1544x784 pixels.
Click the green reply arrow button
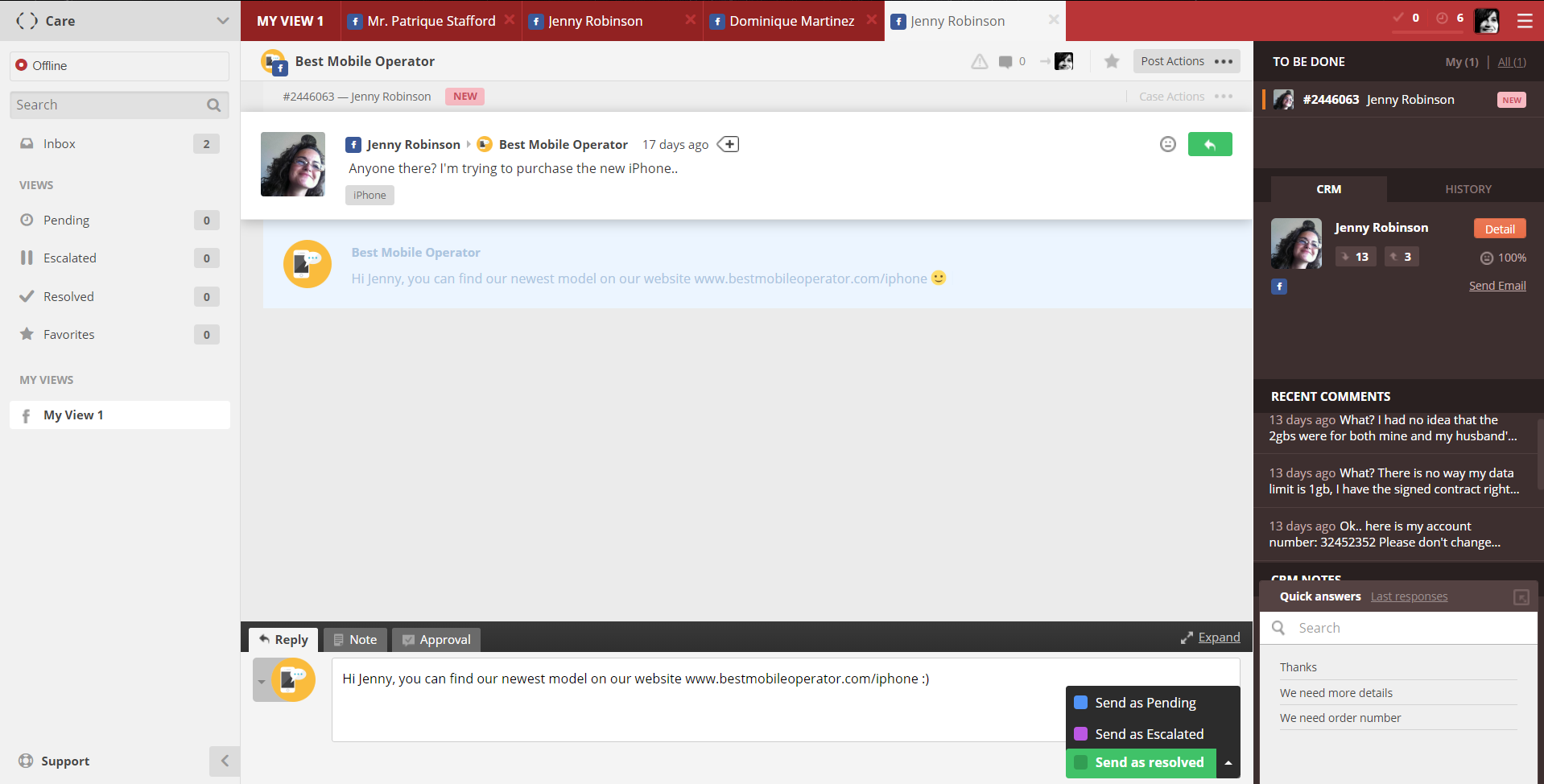[x=1210, y=144]
